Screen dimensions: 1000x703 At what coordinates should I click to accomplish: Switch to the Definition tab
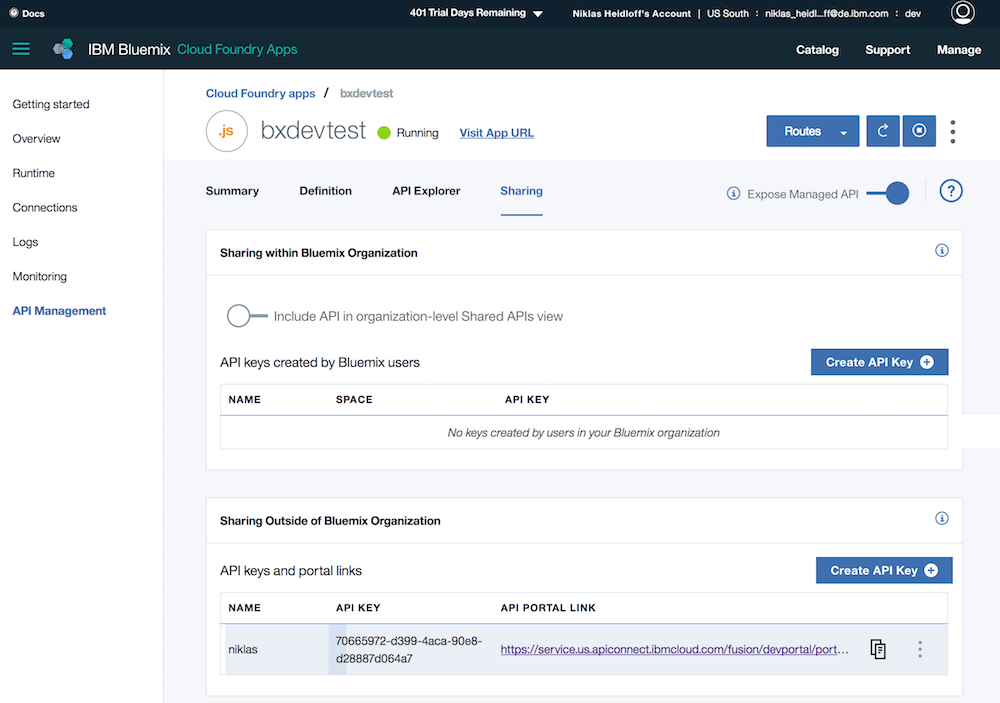(x=325, y=191)
